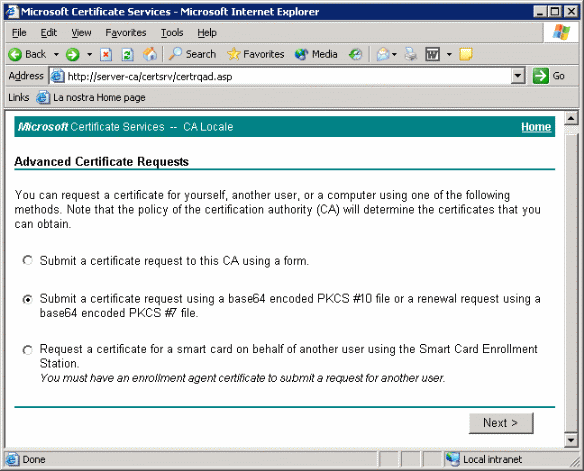
Task: Click the Home house icon
Action: [x=150, y=54]
